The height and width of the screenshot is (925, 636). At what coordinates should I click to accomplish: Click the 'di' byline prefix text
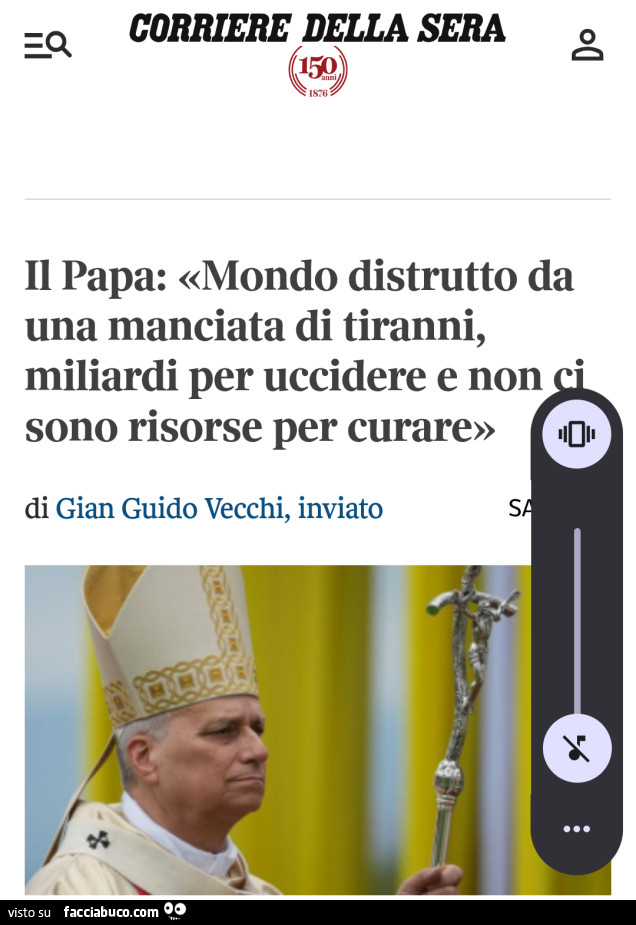point(37,509)
